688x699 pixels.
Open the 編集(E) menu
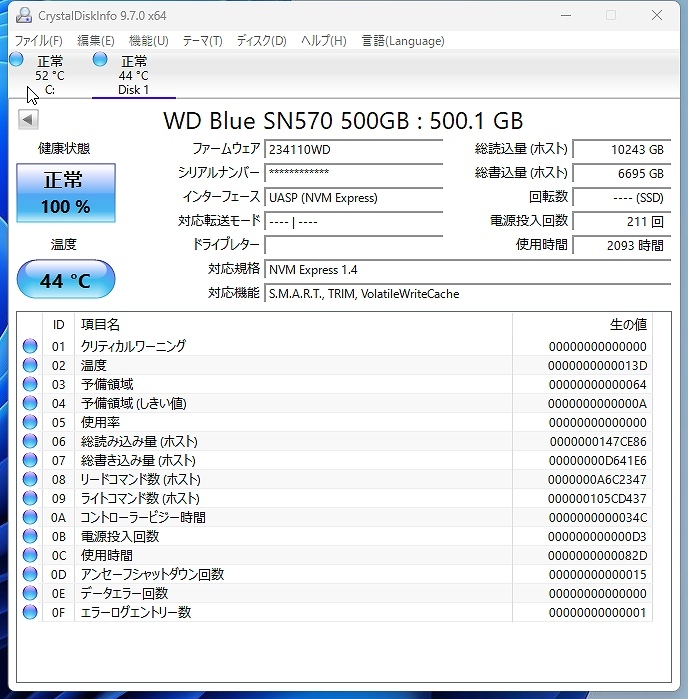point(95,41)
